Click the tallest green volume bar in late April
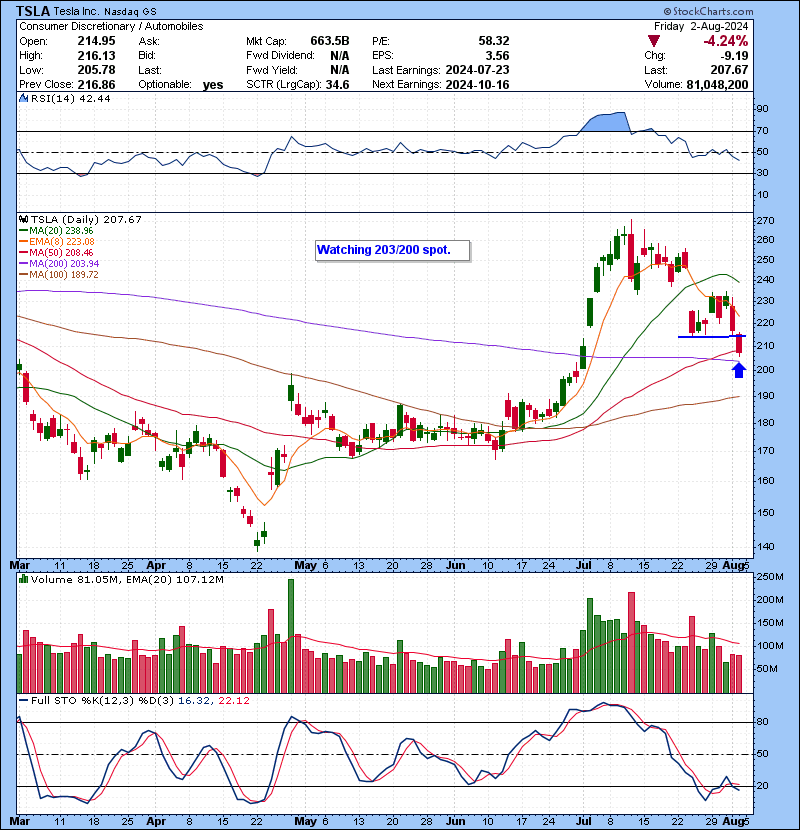Image resolution: width=800 pixels, height=830 pixels. point(291,636)
